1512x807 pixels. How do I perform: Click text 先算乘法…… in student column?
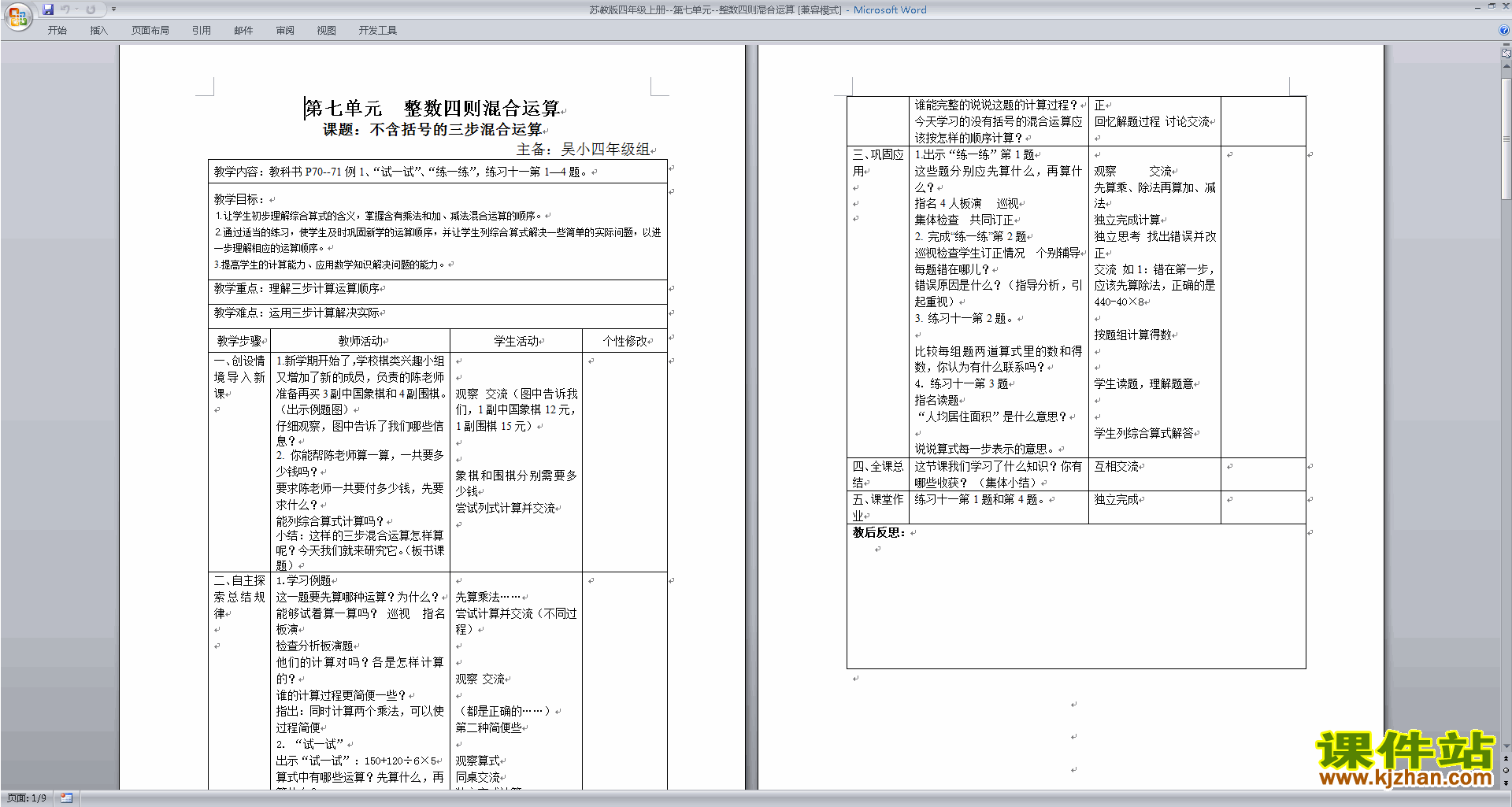488,598
